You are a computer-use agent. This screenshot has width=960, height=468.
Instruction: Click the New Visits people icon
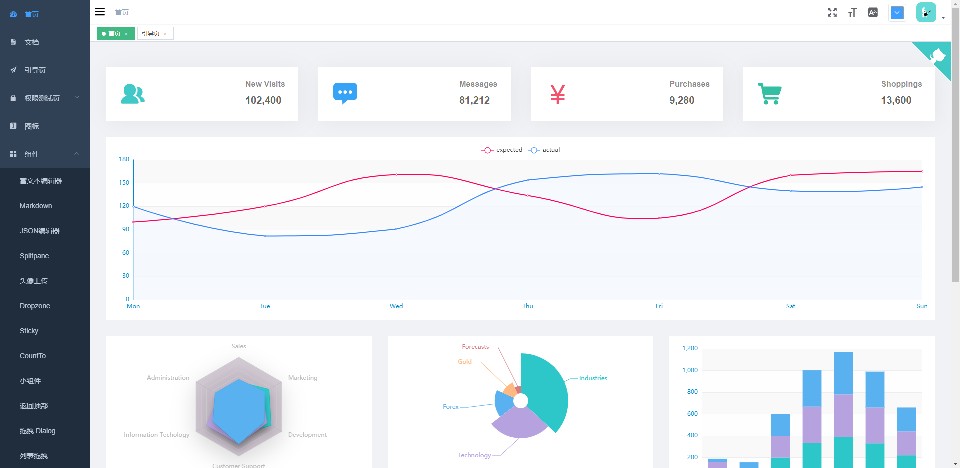[x=133, y=94]
